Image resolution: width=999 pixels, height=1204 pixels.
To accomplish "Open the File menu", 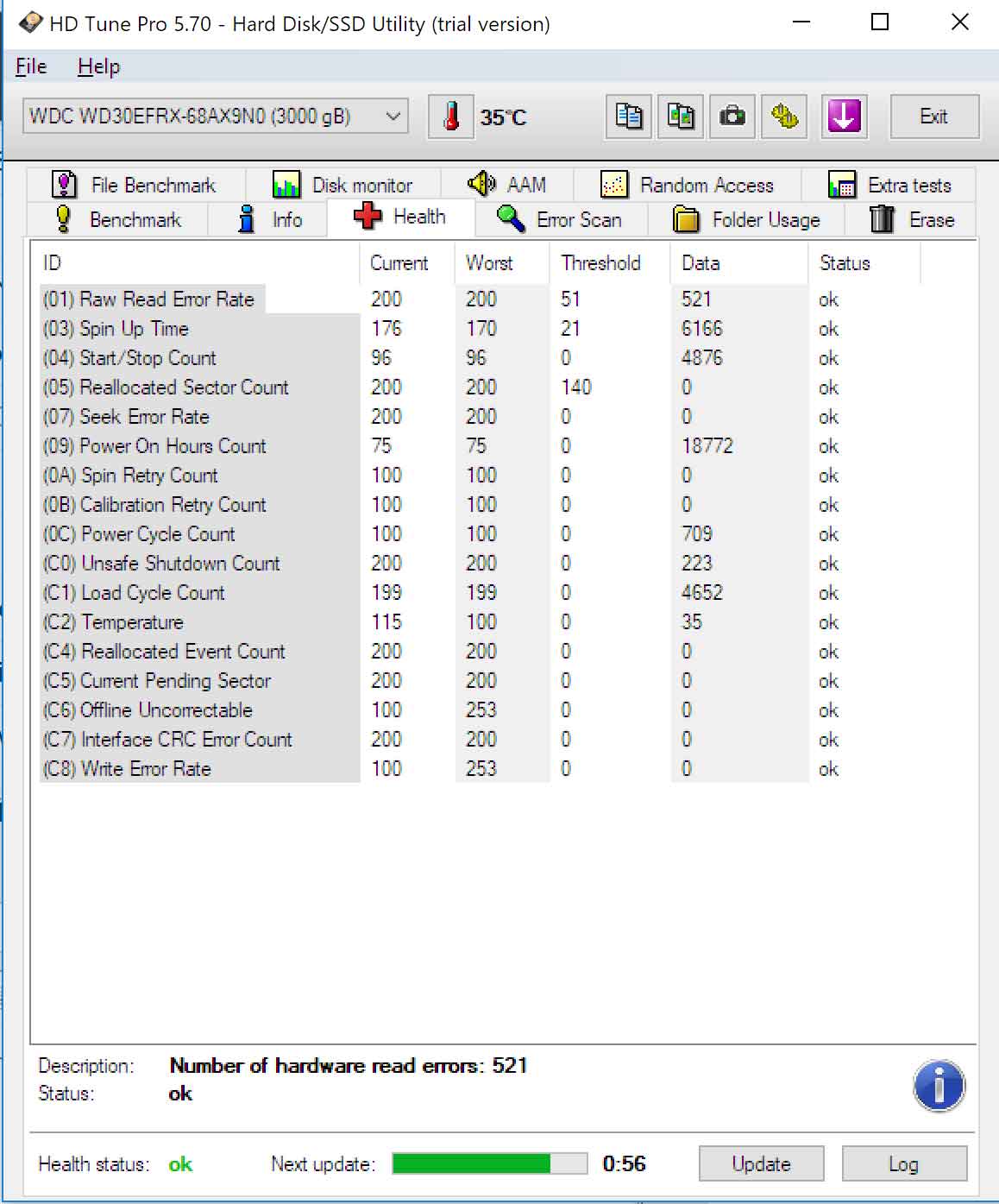I will point(31,66).
